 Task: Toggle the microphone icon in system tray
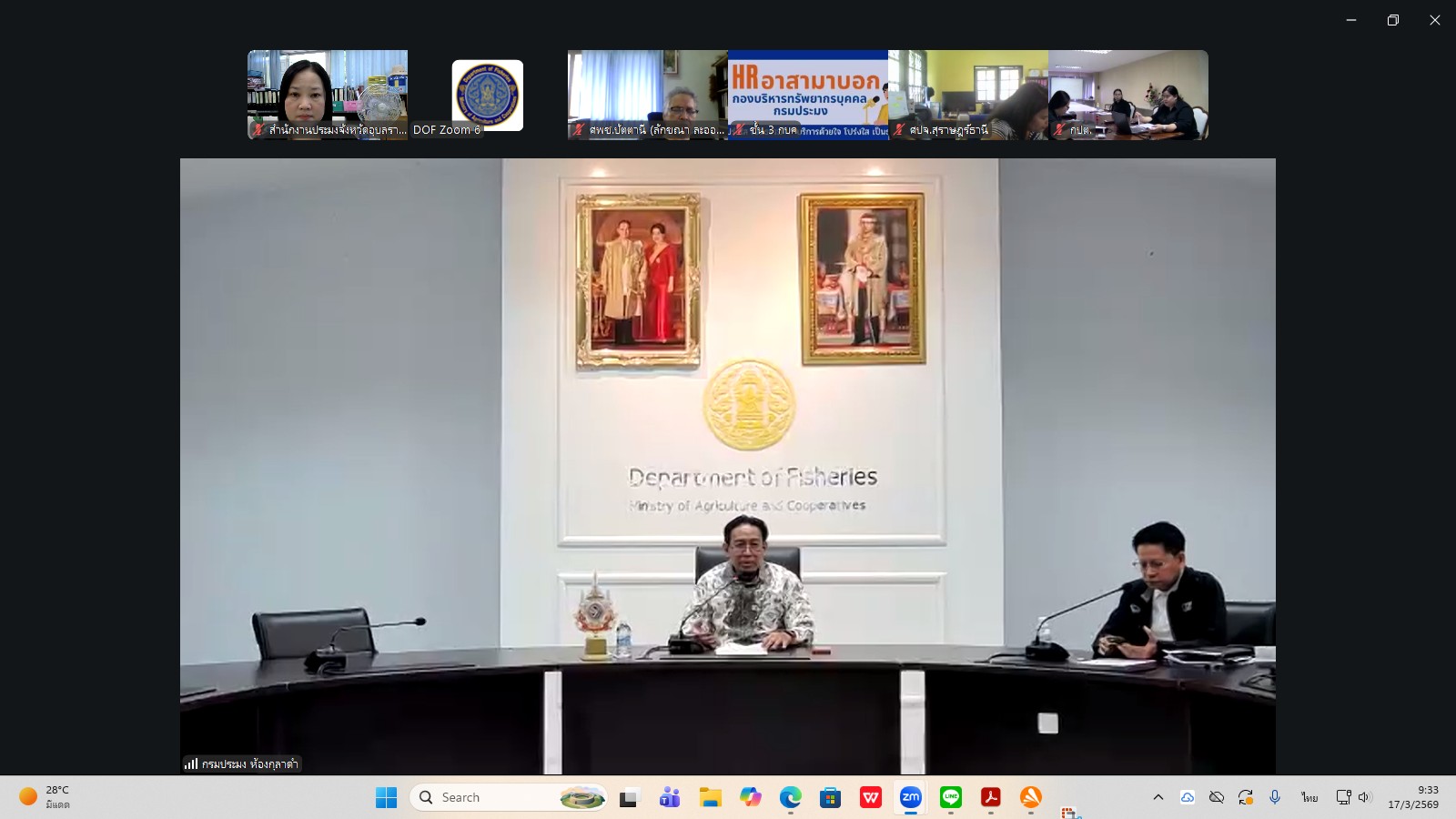click(1275, 797)
